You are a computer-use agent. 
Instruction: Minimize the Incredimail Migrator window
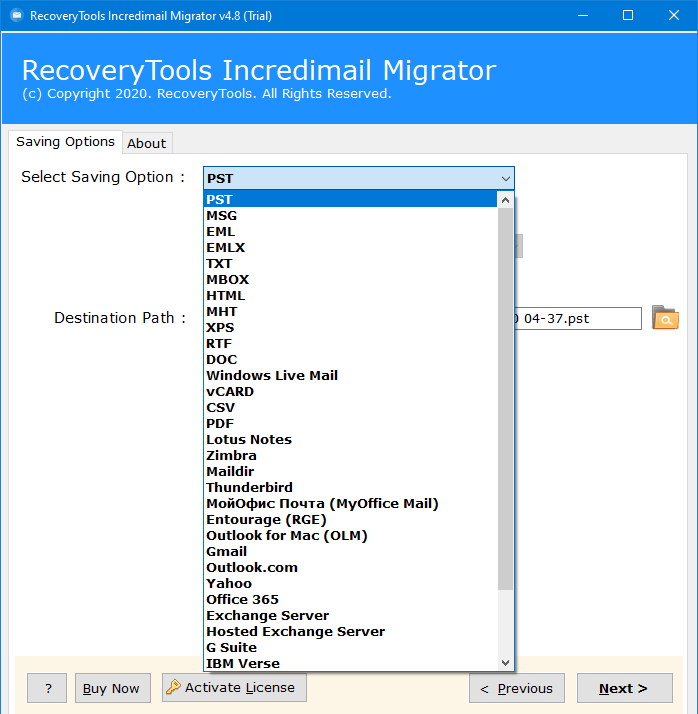(x=583, y=15)
